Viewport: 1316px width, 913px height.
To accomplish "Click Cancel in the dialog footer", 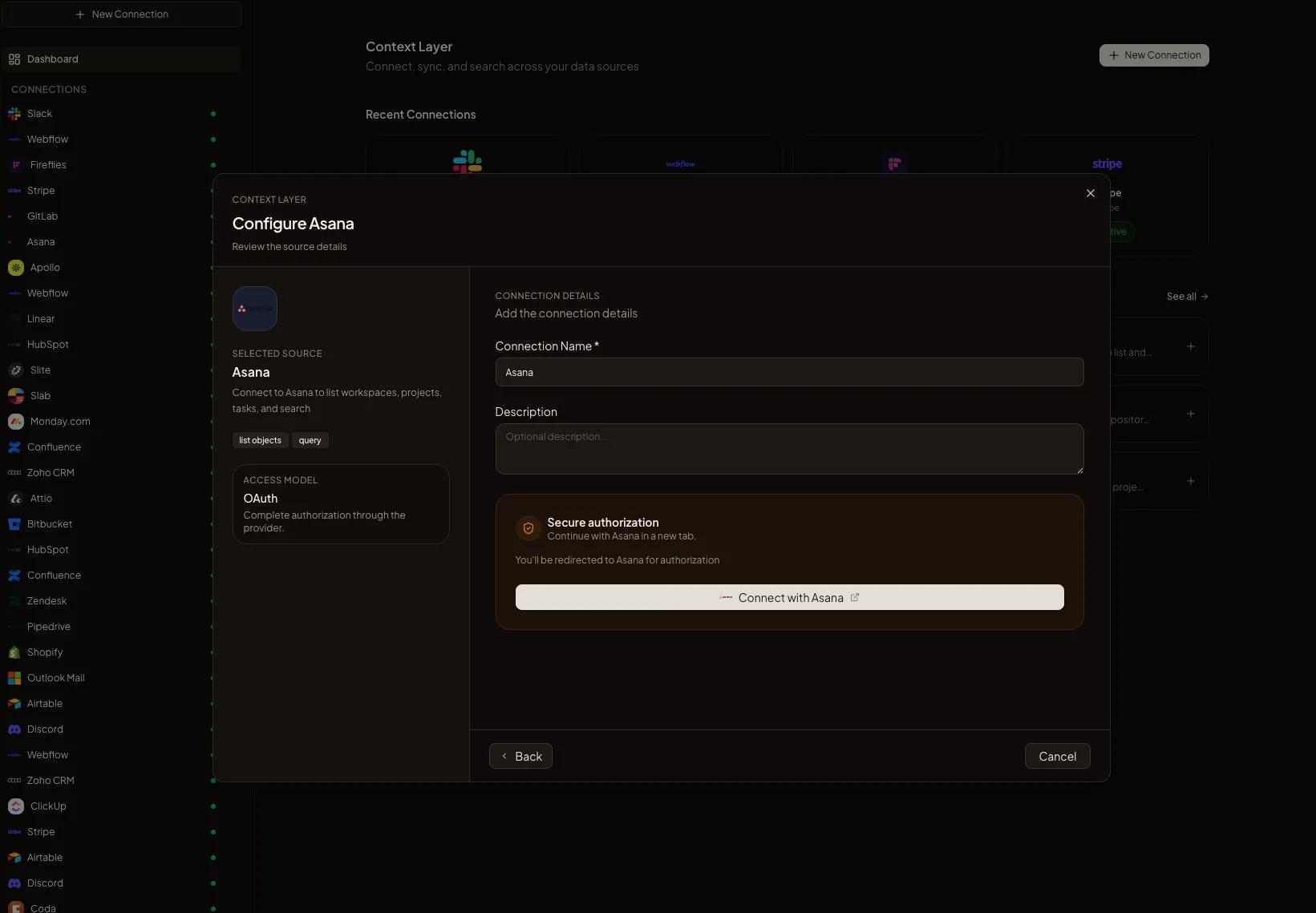I will click(x=1057, y=757).
